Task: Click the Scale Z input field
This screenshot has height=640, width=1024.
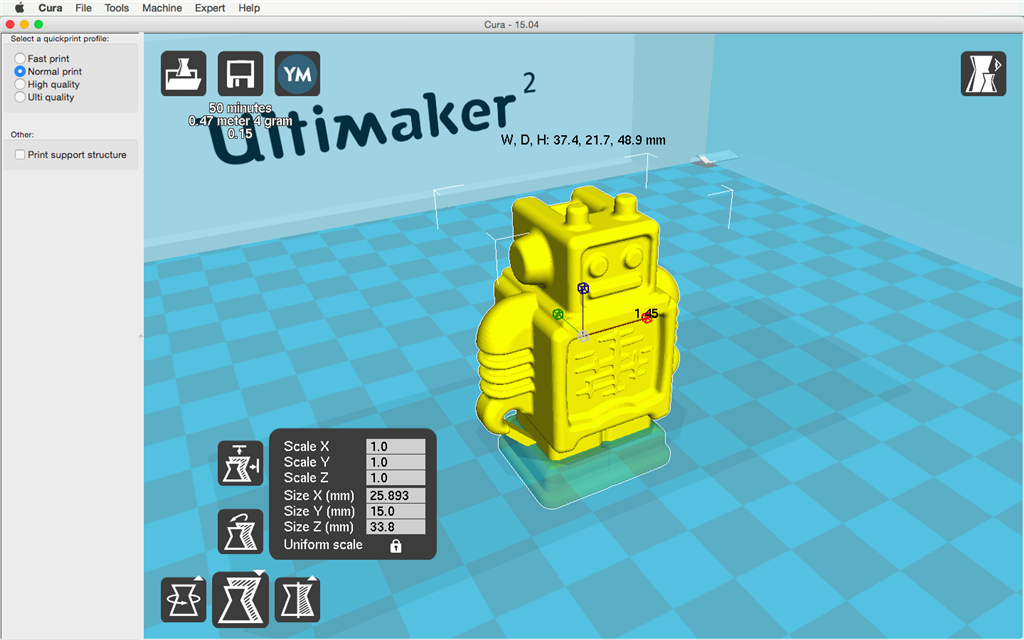Action: [x=396, y=478]
